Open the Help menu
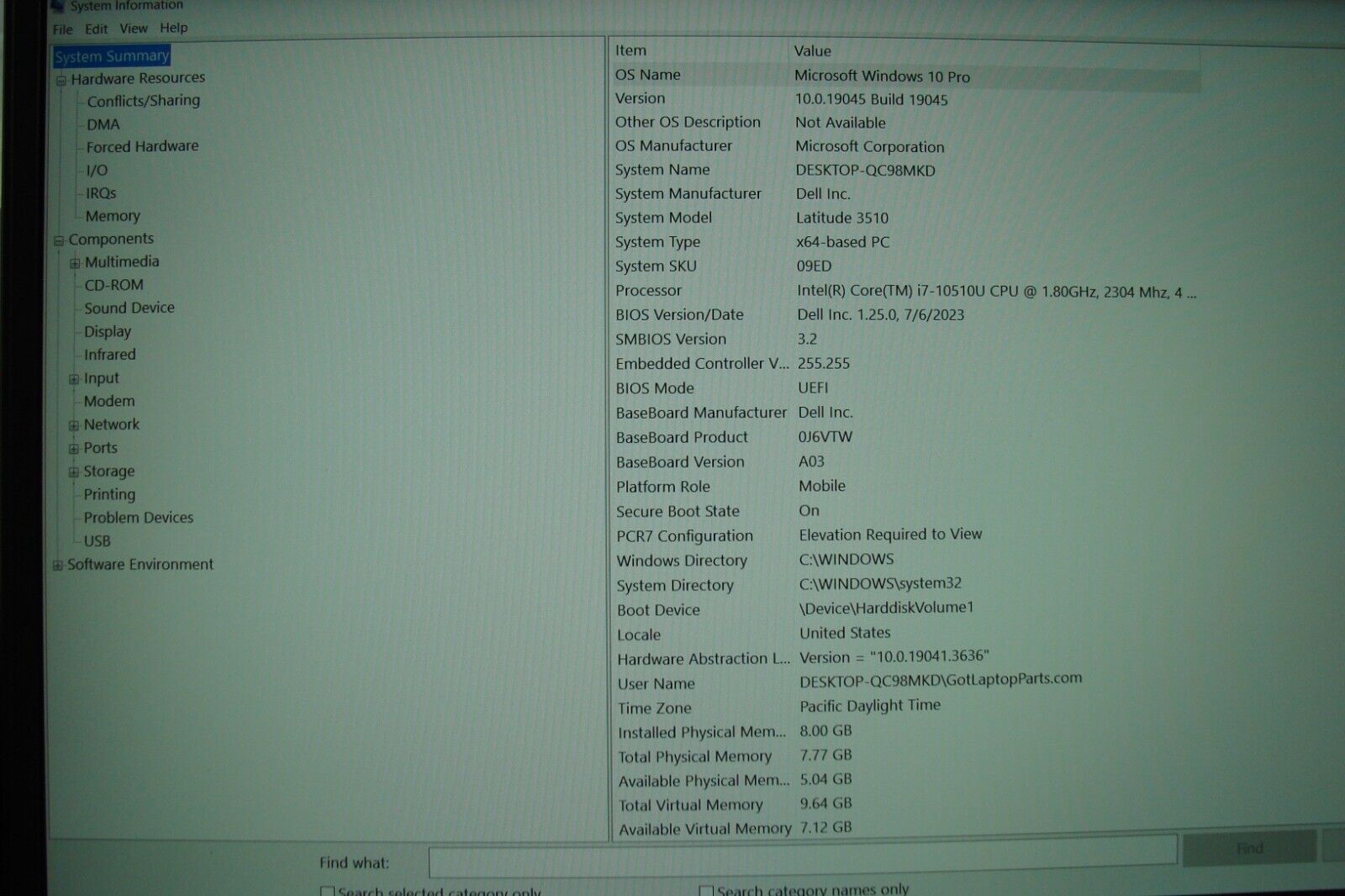Image resolution: width=1345 pixels, height=896 pixels. [x=174, y=28]
